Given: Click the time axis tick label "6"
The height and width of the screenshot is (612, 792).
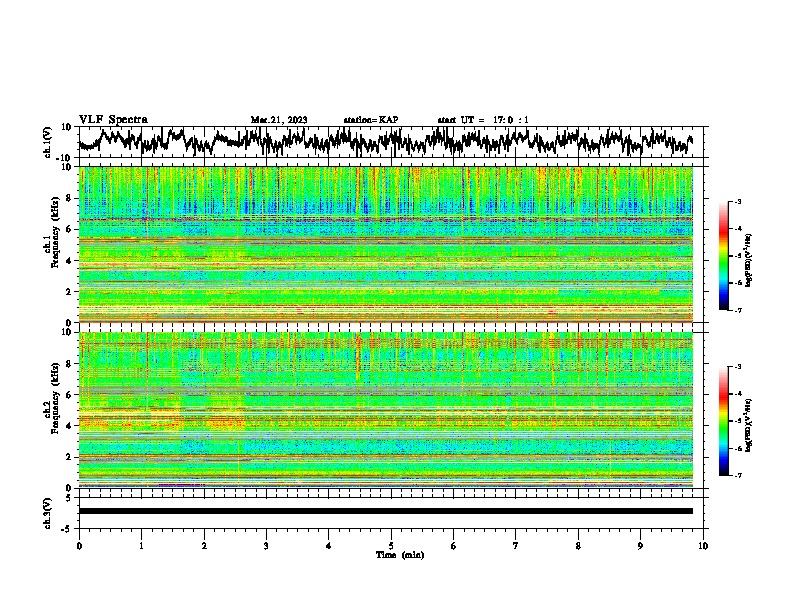Looking at the screenshot, I should [454, 546].
